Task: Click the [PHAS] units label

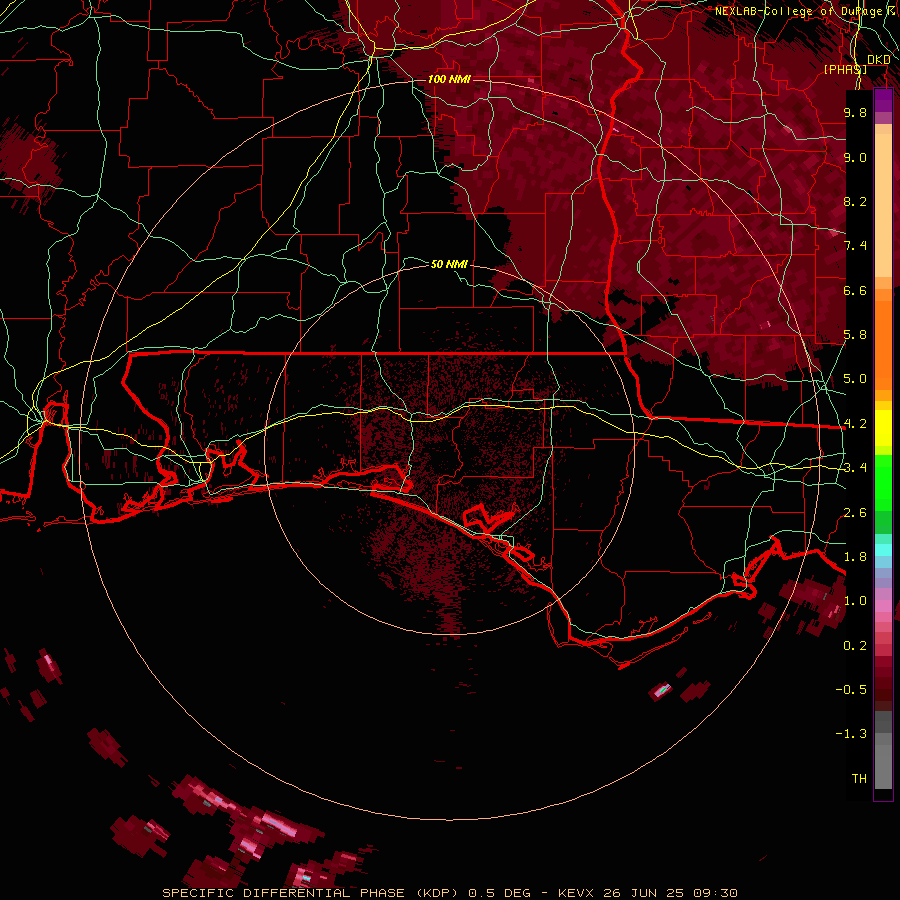Action: 845,69
